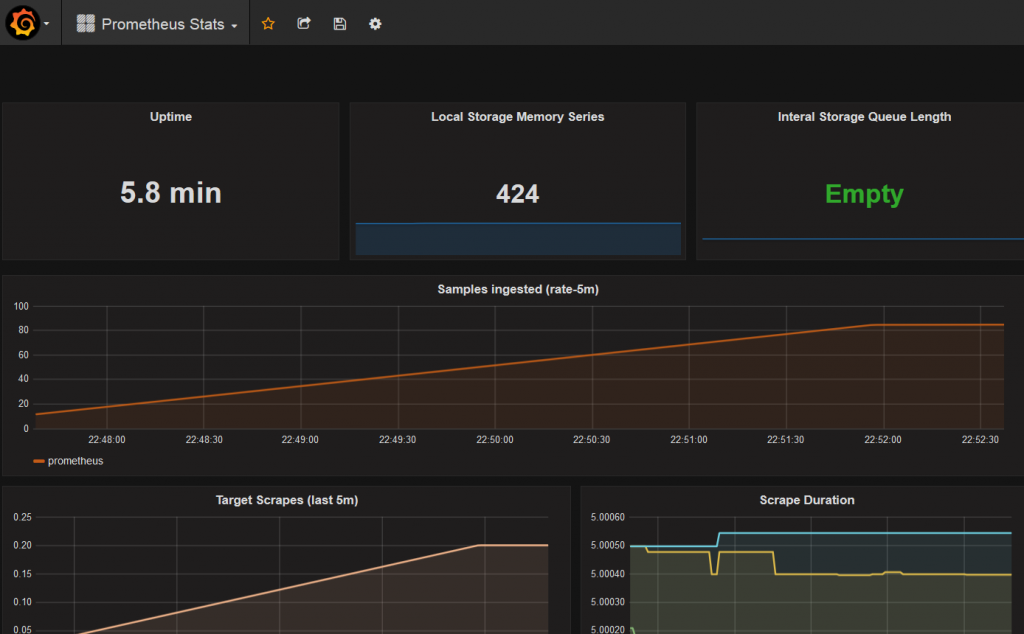Click the Samples ingested (rate-5m) title

point(518,289)
